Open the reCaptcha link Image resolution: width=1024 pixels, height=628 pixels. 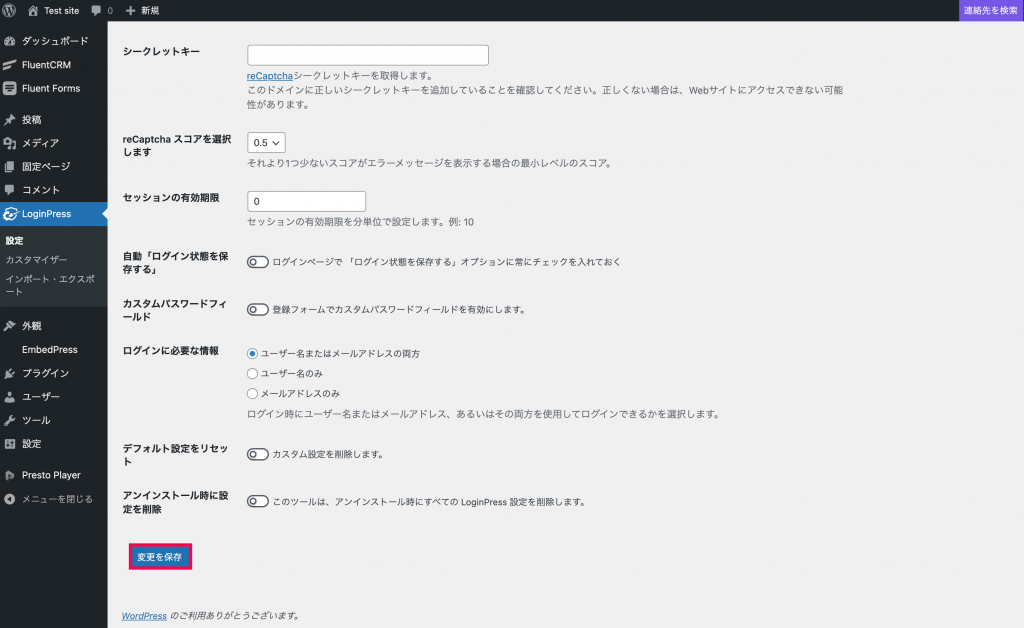pos(270,76)
